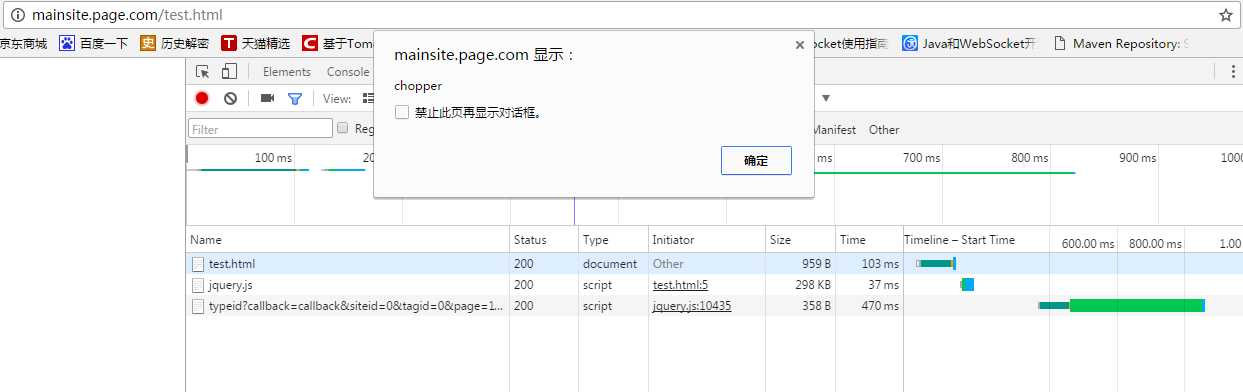Click the address bar URL mainsite.page.com/test.html
The width and height of the screenshot is (1243, 392).
pyautogui.click(x=127, y=15)
